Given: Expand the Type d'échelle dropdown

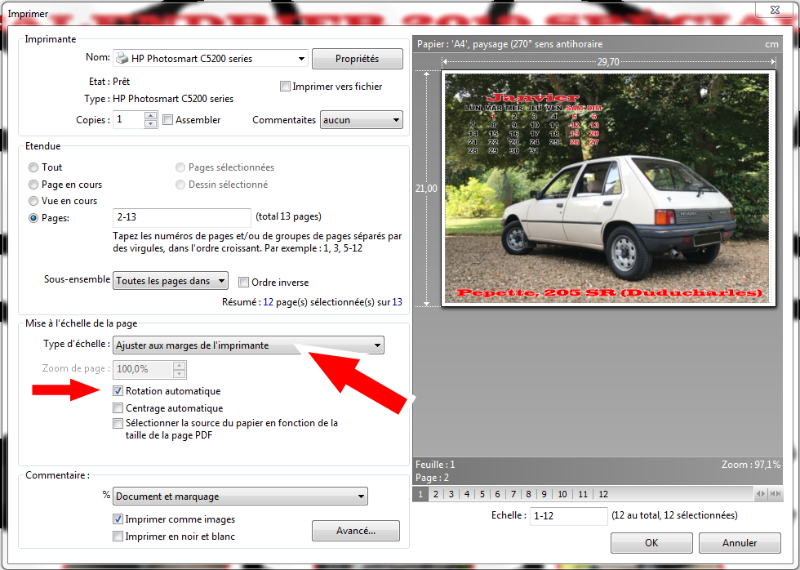Looking at the screenshot, I should (377, 345).
